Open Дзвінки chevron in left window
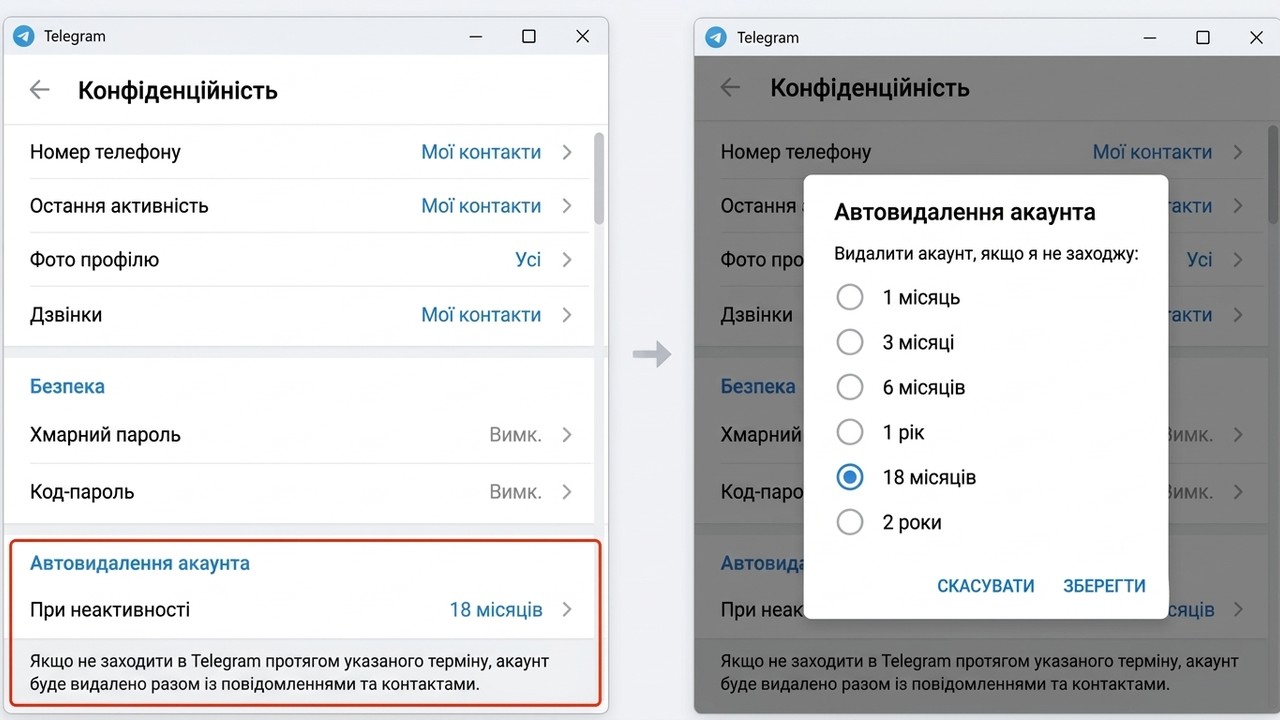1280x720 pixels. (567, 314)
